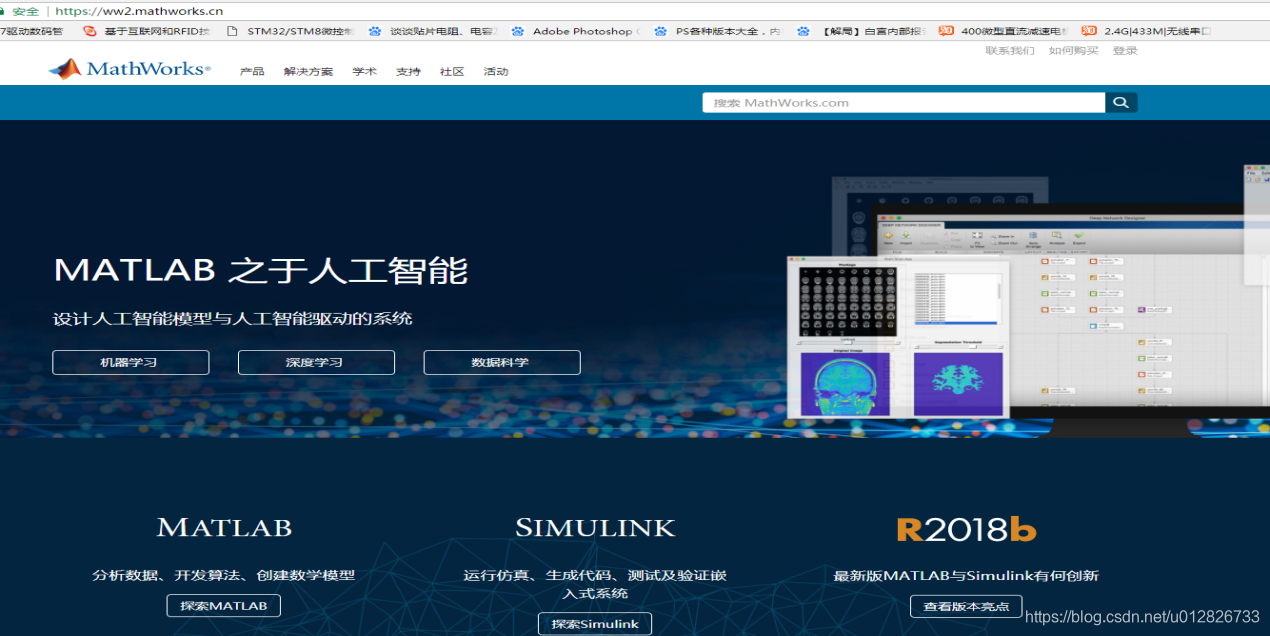Click the 查看版本亮点 button
1270x636 pixels.
pyautogui.click(x=966, y=605)
